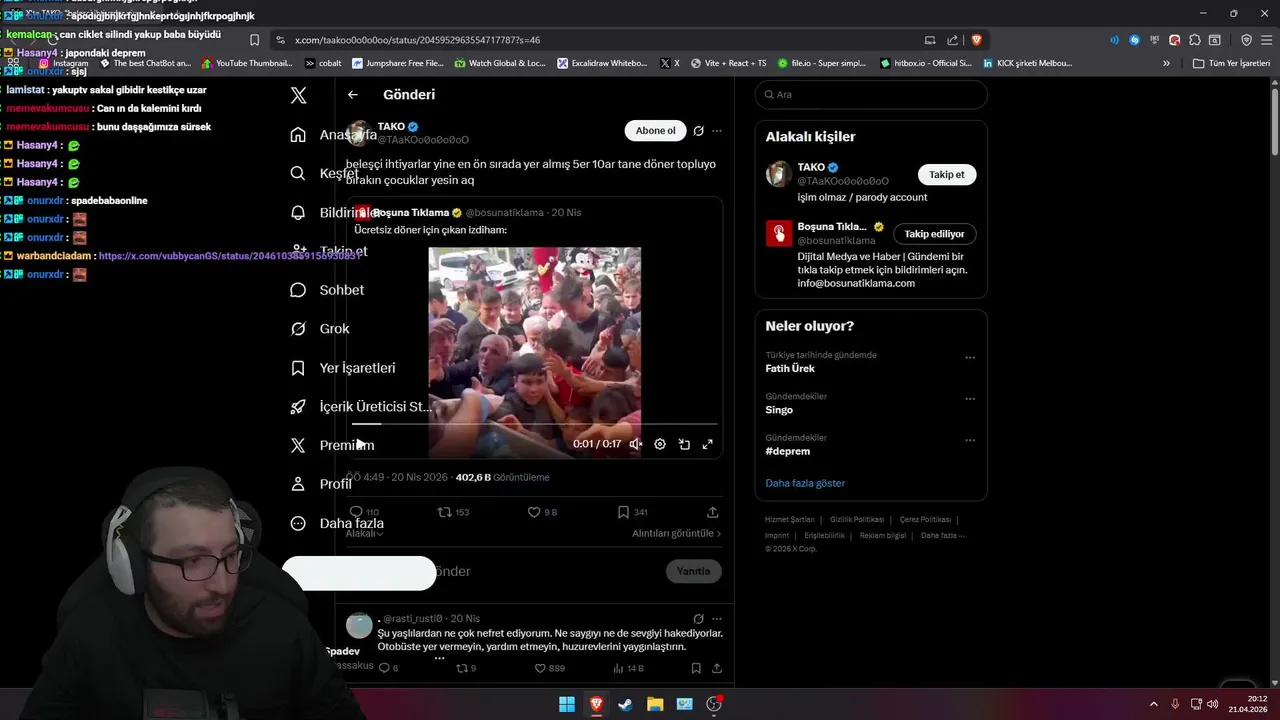Share the main tweet

coord(713,512)
